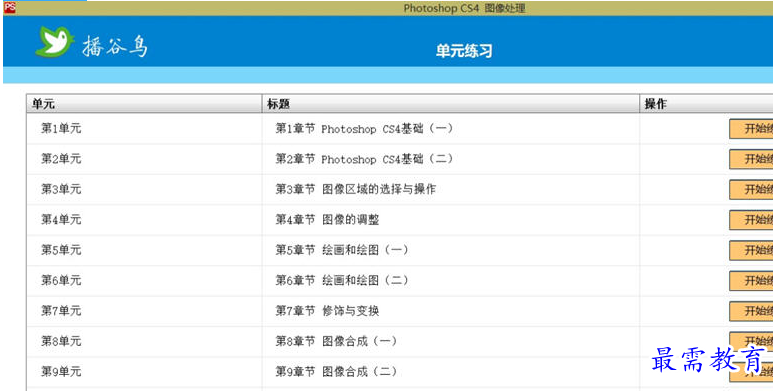This screenshot has height=391, width=773.
Task: Start practice for 第7单元
Action: coord(751,311)
